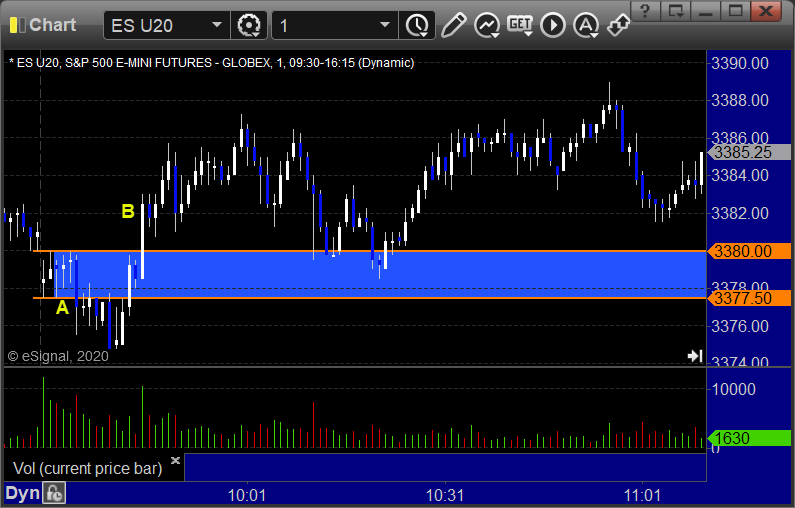The width and height of the screenshot is (795, 508).
Task: Minimize the chart window
Action: click(705, 11)
